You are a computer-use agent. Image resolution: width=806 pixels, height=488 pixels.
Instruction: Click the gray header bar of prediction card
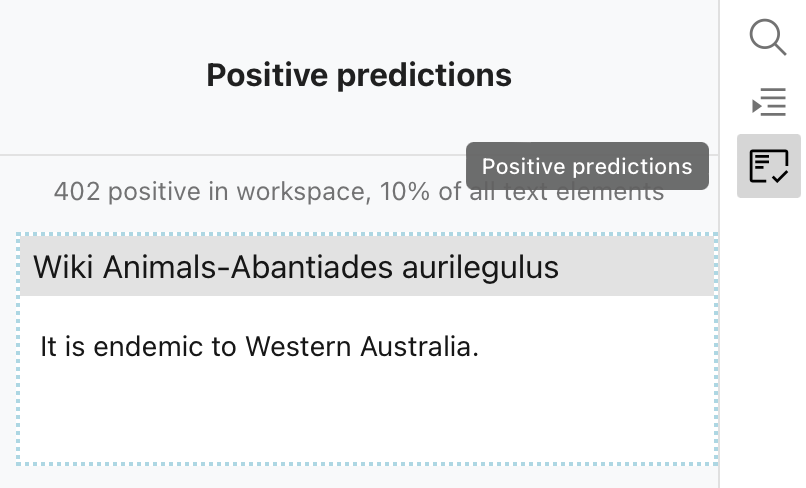pos(368,266)
